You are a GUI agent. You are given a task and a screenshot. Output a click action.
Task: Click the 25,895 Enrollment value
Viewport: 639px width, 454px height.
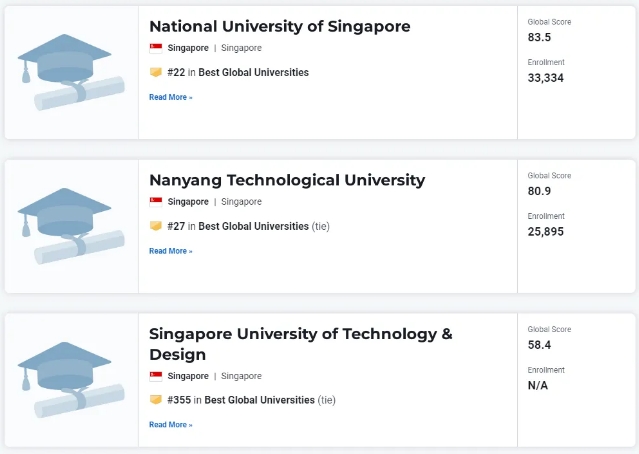coord(545,231)
